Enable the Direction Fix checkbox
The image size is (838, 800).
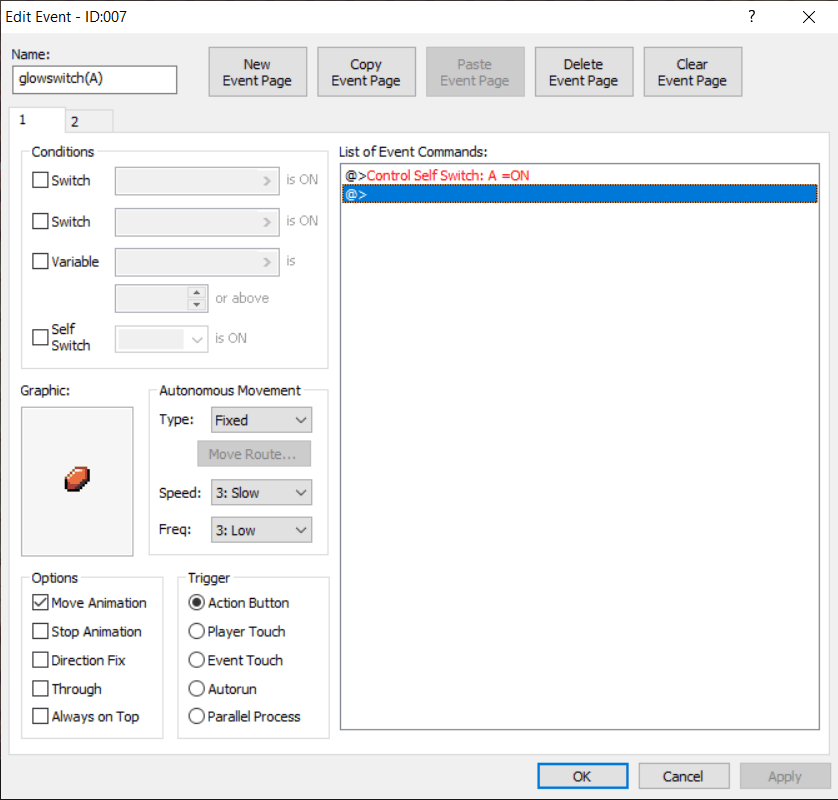pos(41,660)
